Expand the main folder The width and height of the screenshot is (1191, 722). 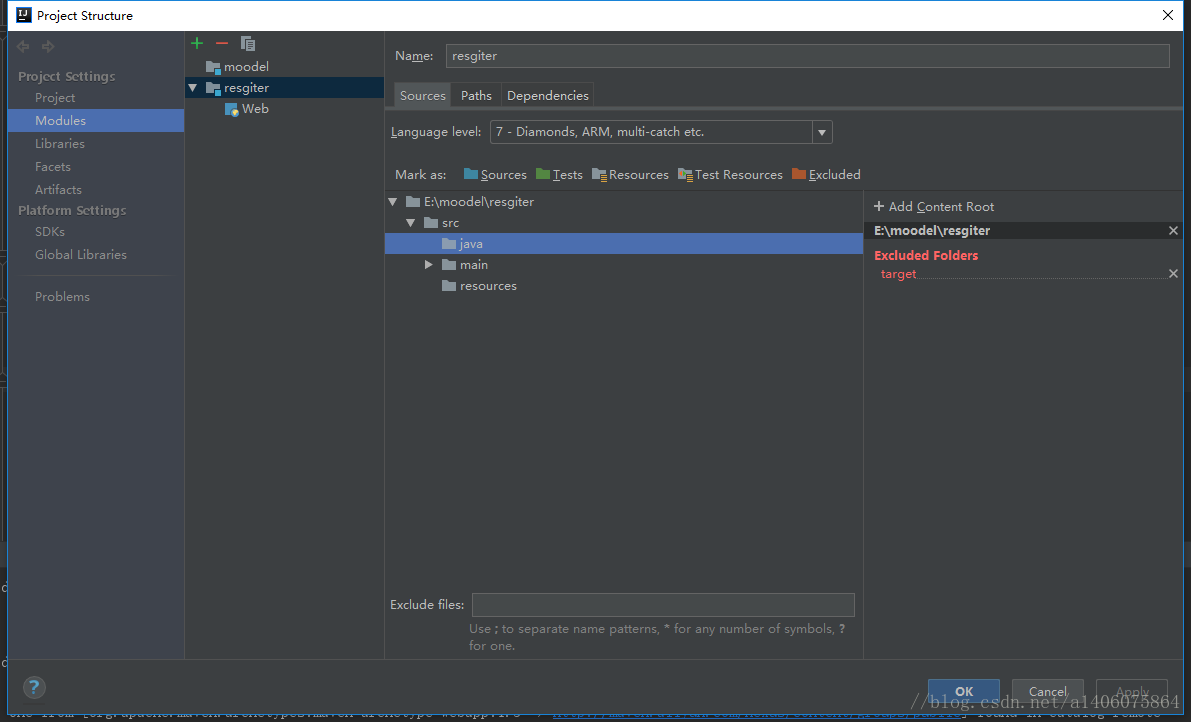click(x=428, y=265)
